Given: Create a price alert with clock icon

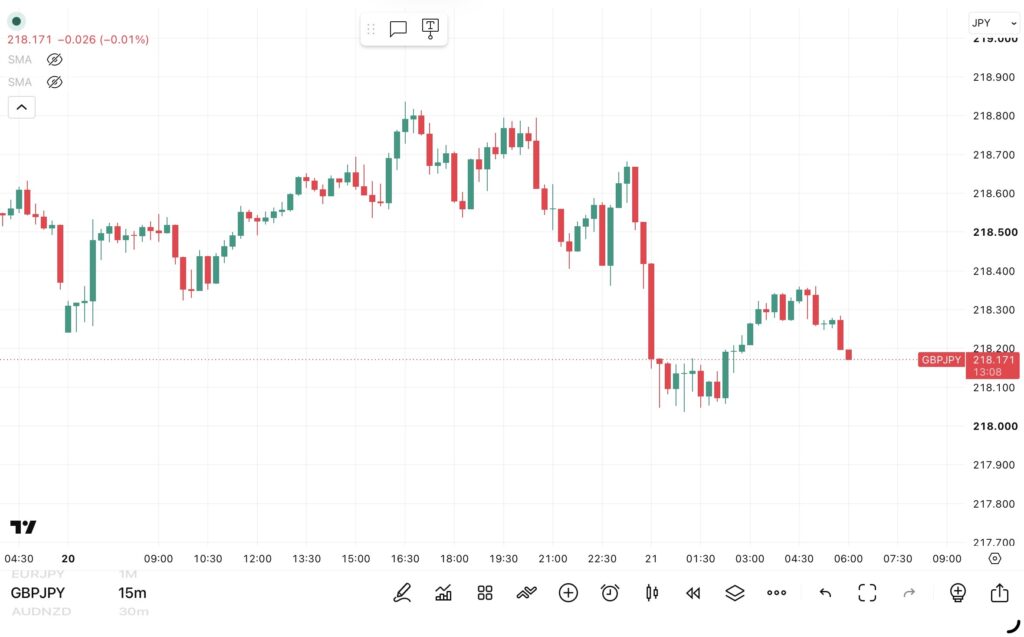Looking at the screenshot, I should tap(610, 593).
